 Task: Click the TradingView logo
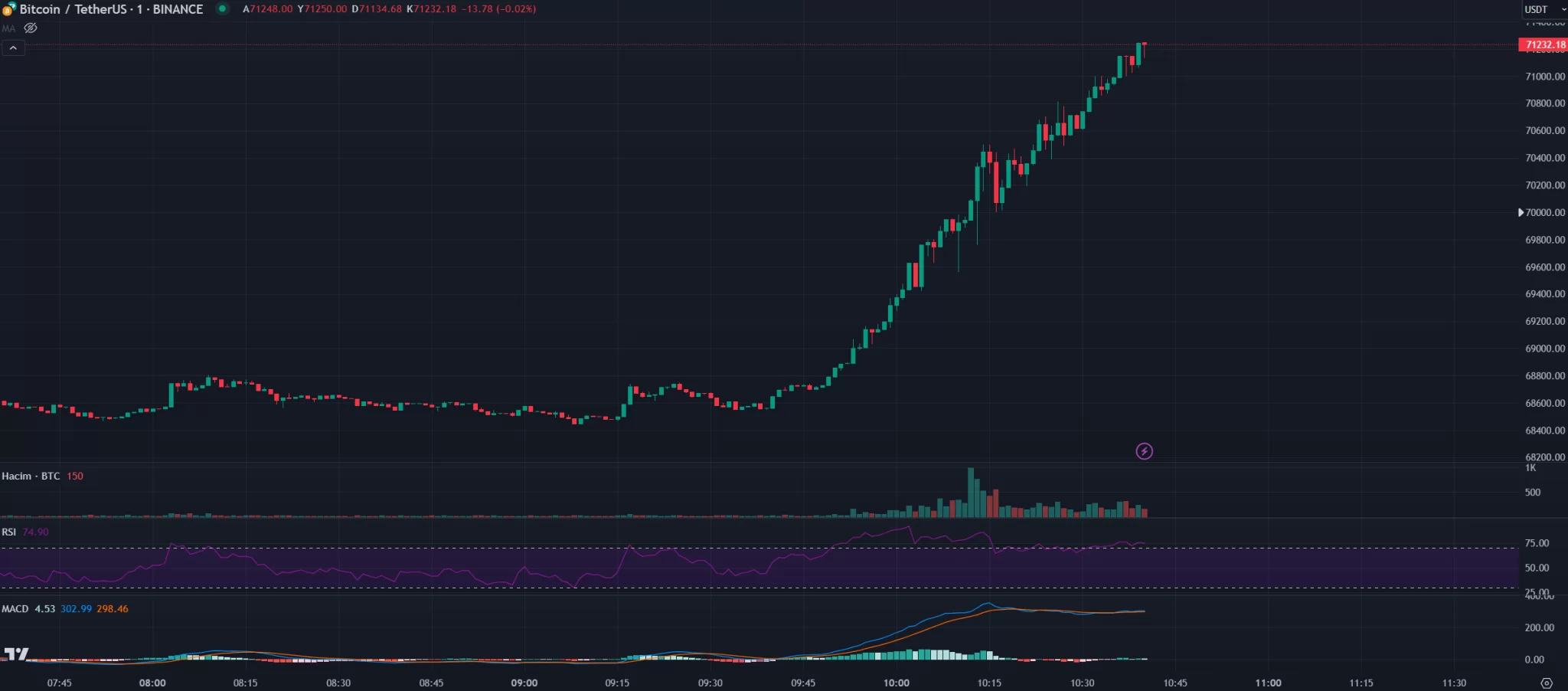click(16, 653)
